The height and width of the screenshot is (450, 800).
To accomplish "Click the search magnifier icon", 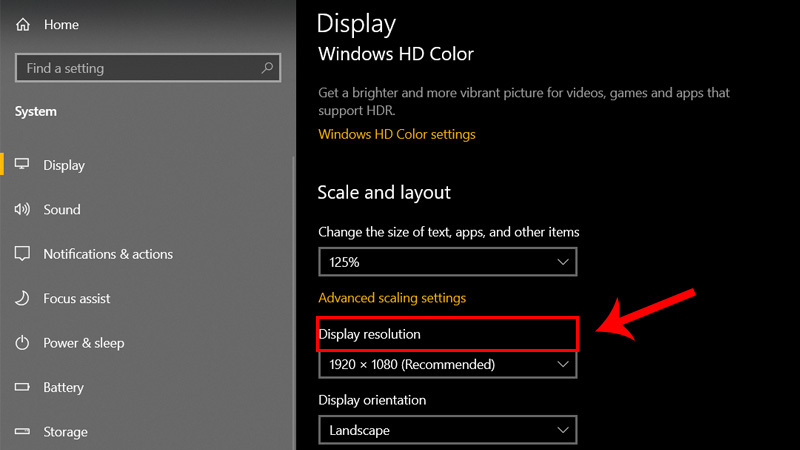I will pyautogui.click(x=267, y=68).
